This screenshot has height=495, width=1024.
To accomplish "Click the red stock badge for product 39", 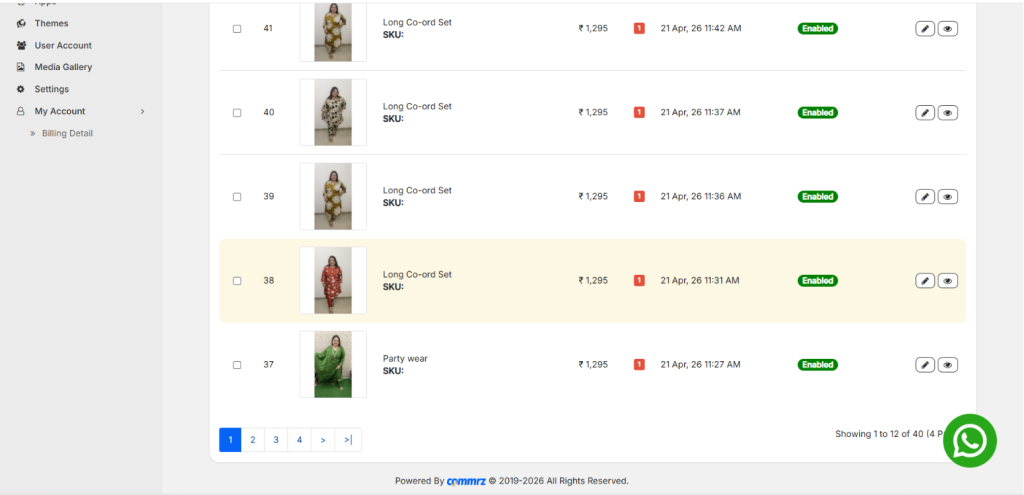I will [639, 196].
